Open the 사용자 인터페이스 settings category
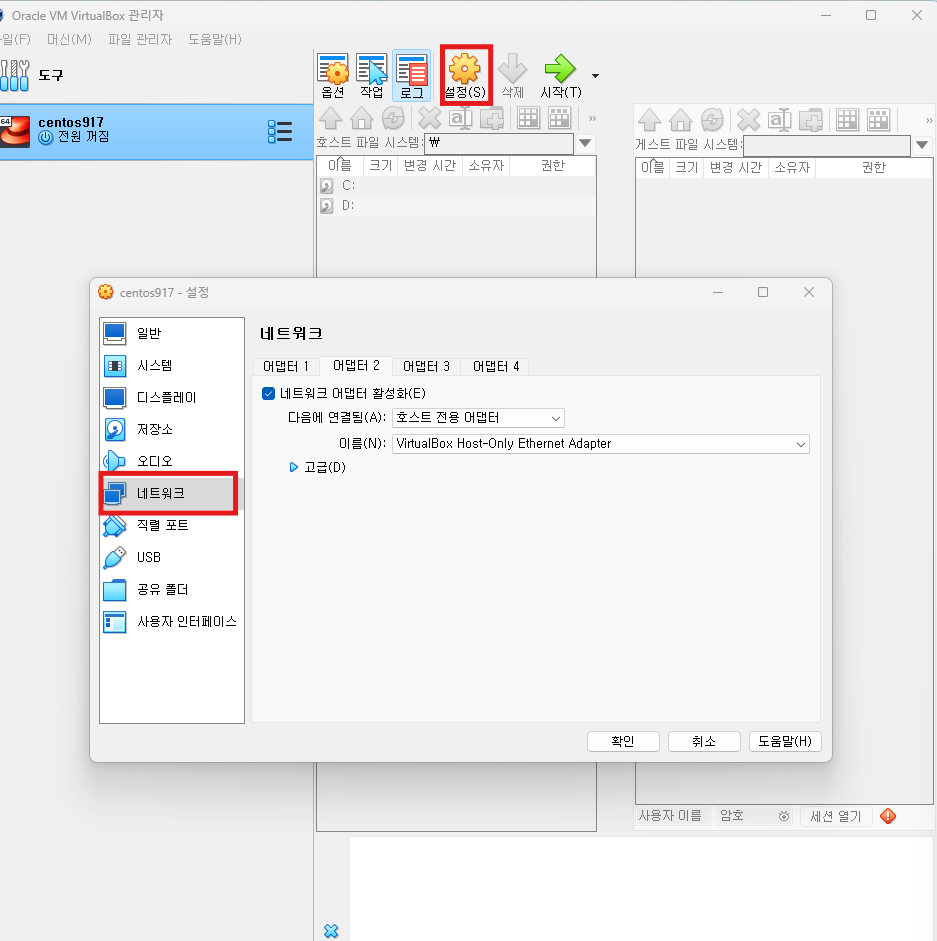This screenshot has width=937, height=941. (172, 621)
